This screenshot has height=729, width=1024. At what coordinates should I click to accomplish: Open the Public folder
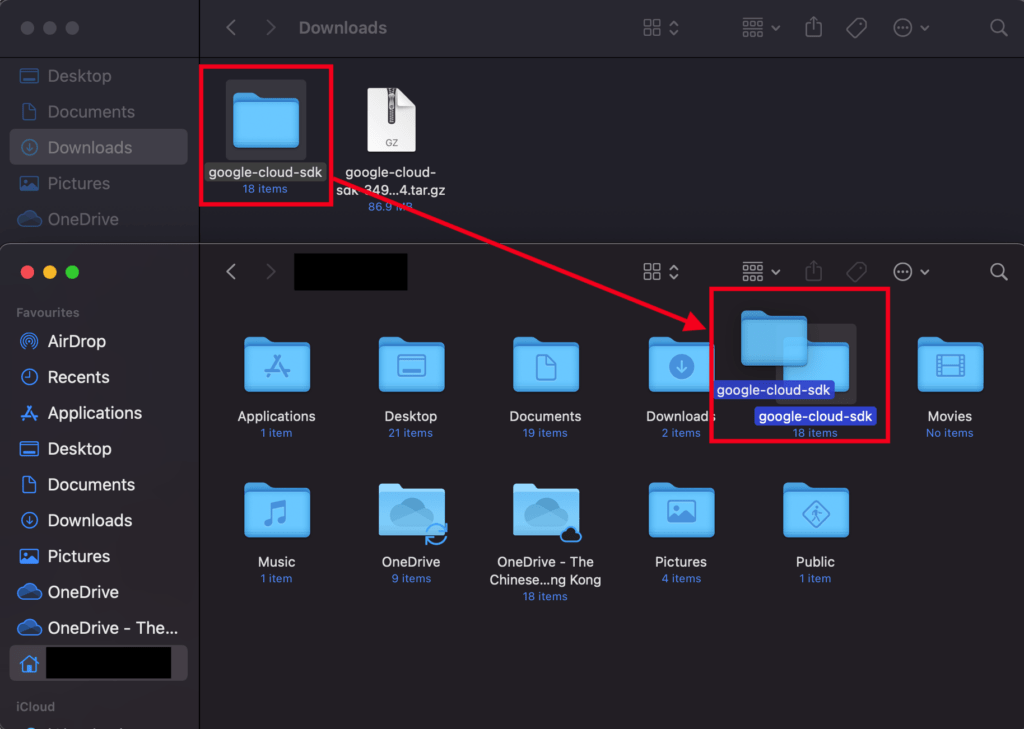coord(814,511)
